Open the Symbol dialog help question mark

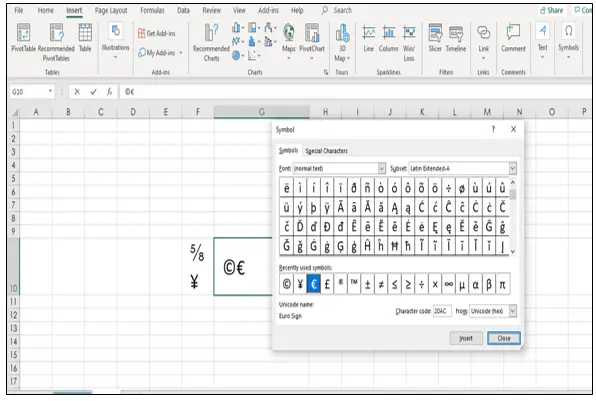coord(493,129)
